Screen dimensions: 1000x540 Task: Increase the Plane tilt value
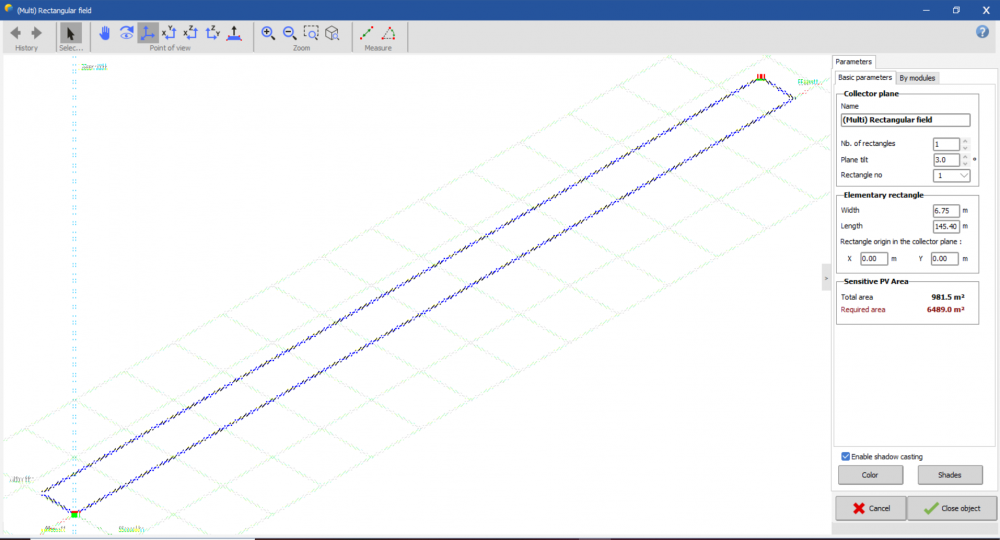965,157
